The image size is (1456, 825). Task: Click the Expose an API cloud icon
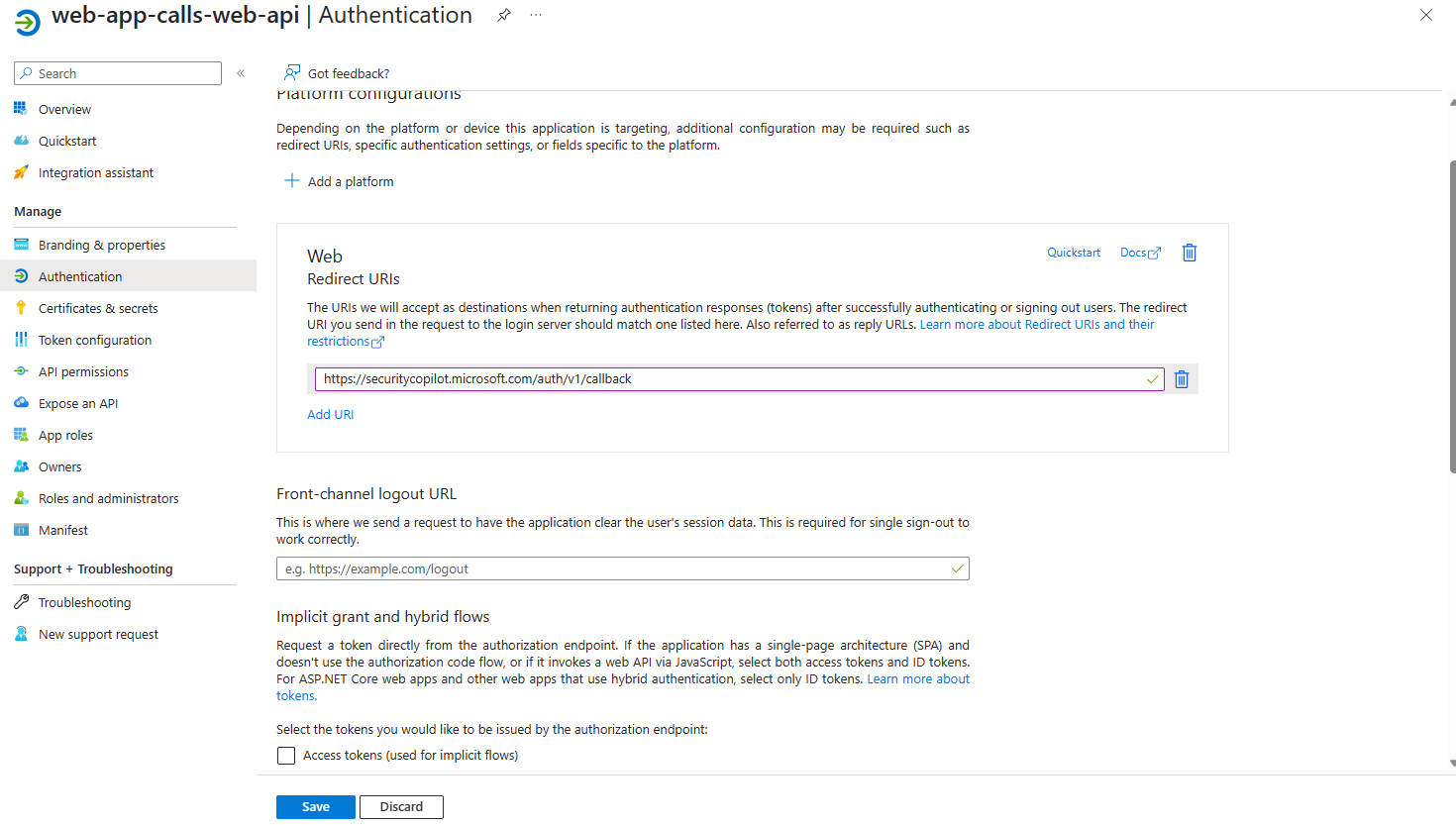(21, 403)
